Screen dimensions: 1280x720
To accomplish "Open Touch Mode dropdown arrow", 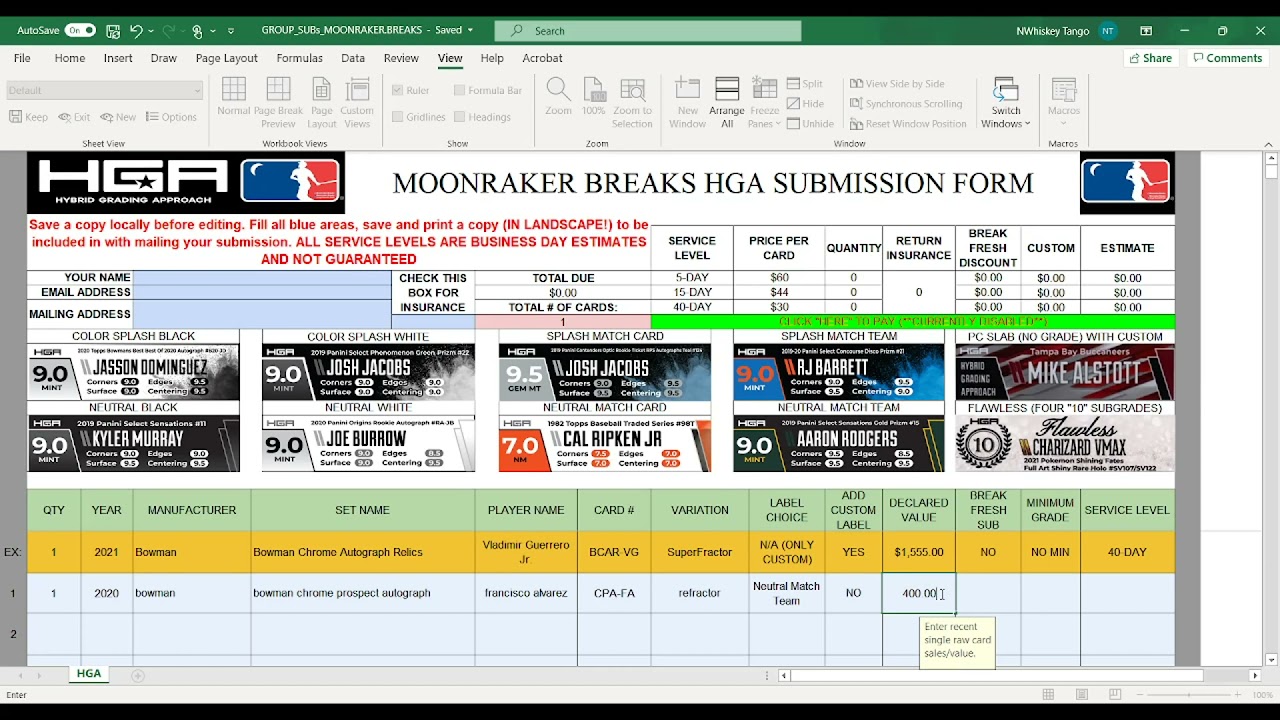I will [x=213, y=31].
